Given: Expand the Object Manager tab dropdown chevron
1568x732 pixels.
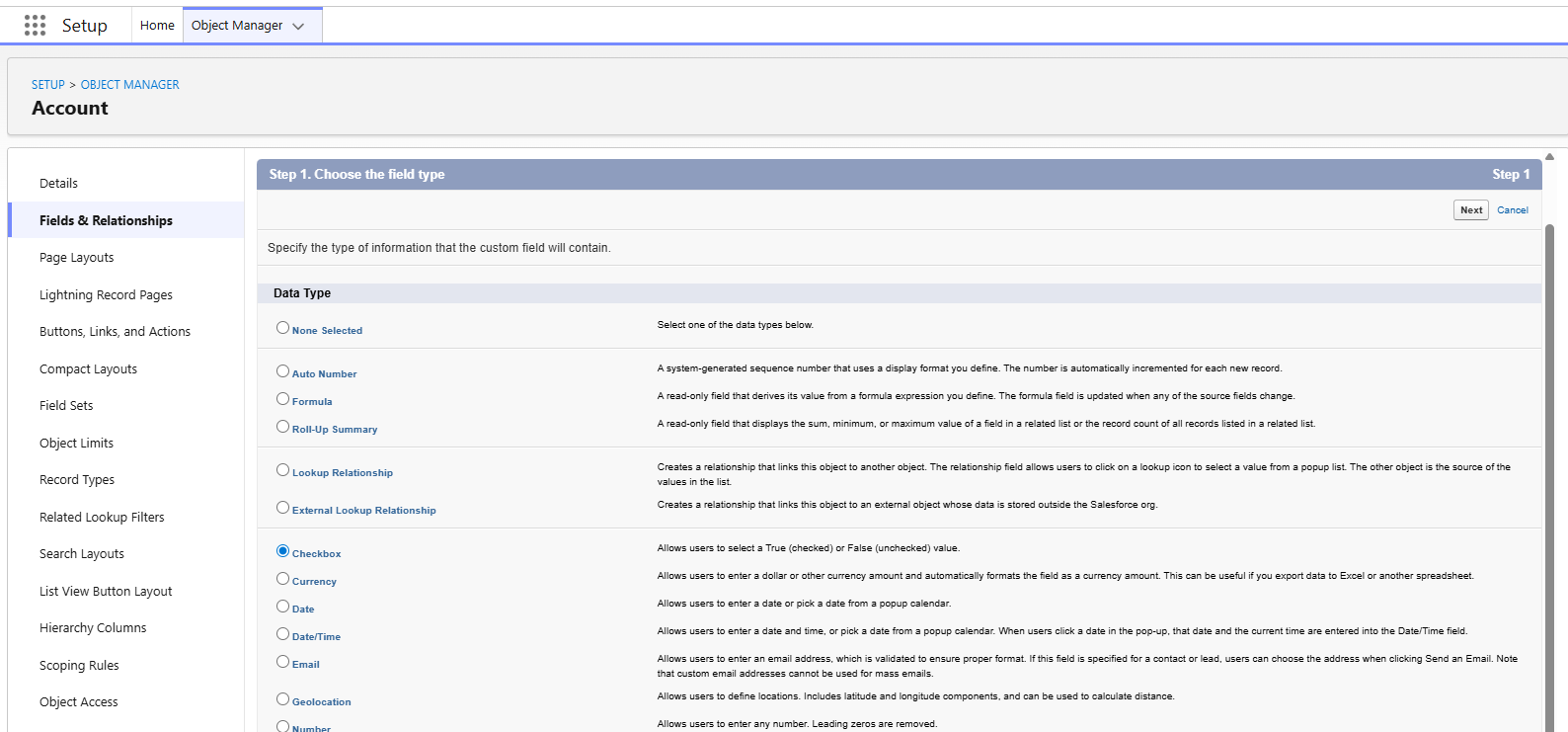Looking at the screenshot, I should (298, 27).
